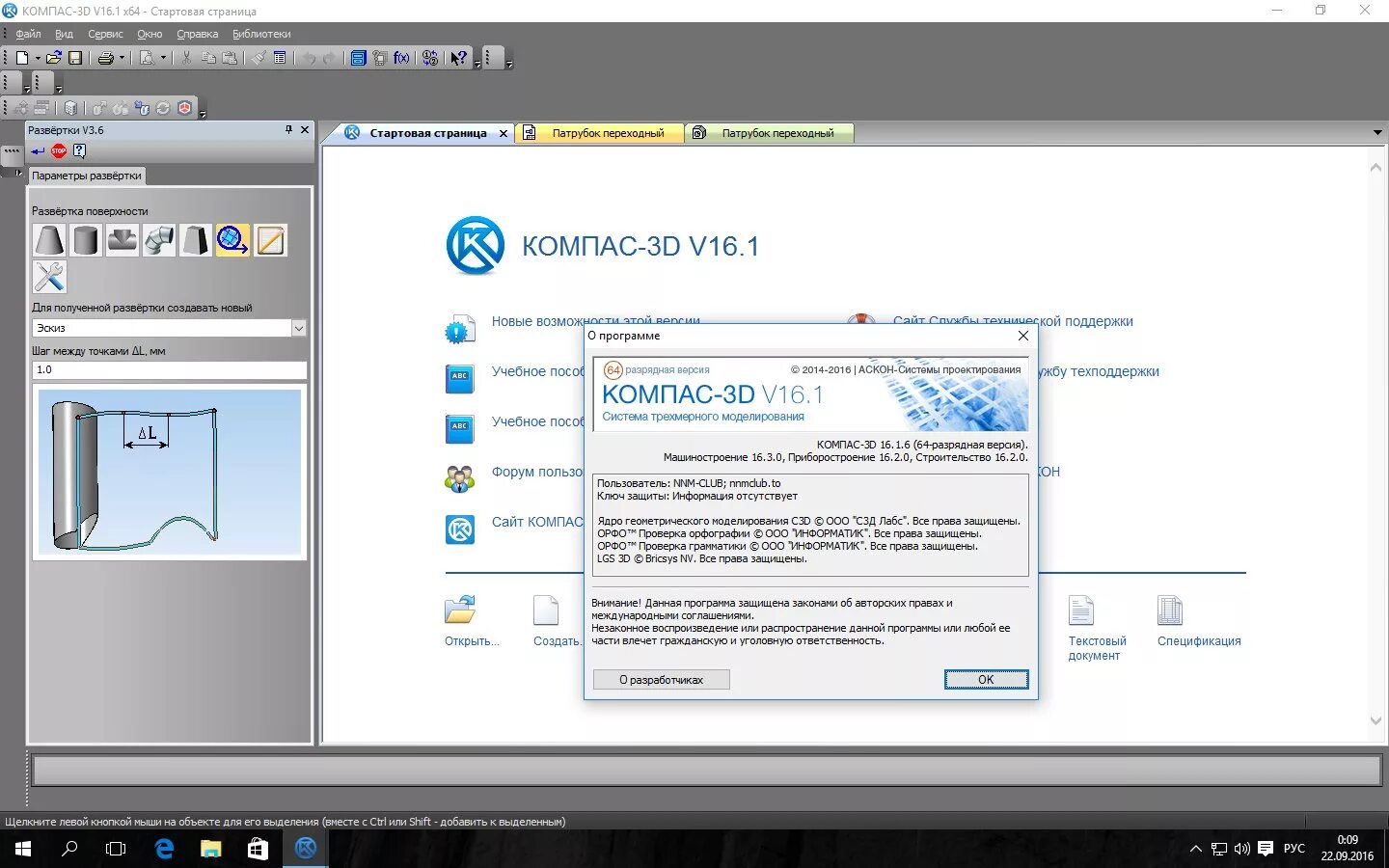This screenshot has width=1389, height=868.
Task: Open the Библиотеки menu
Action: [x=261, y=34]
